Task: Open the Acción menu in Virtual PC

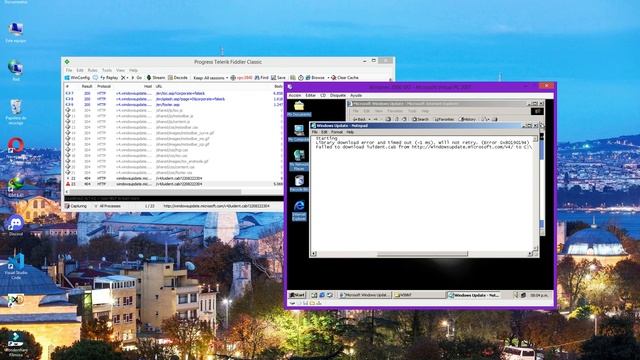Action: click(x=295, y=96)
